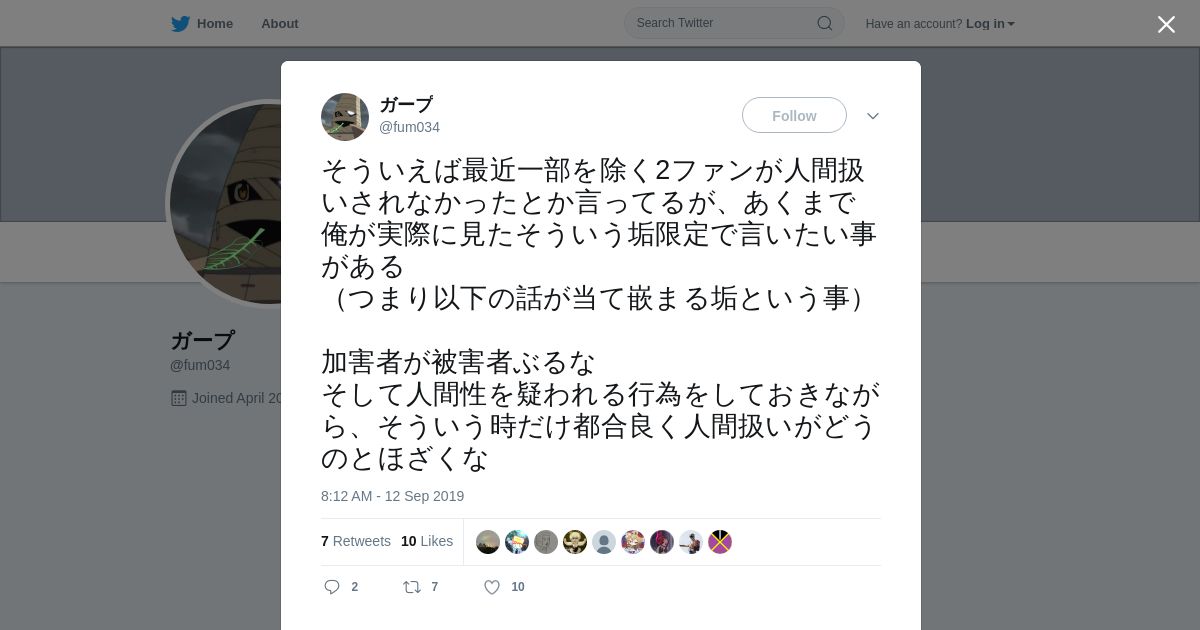The image size is (1200, 630).
Task: Follow the @fum034 account
Action: 794,116
